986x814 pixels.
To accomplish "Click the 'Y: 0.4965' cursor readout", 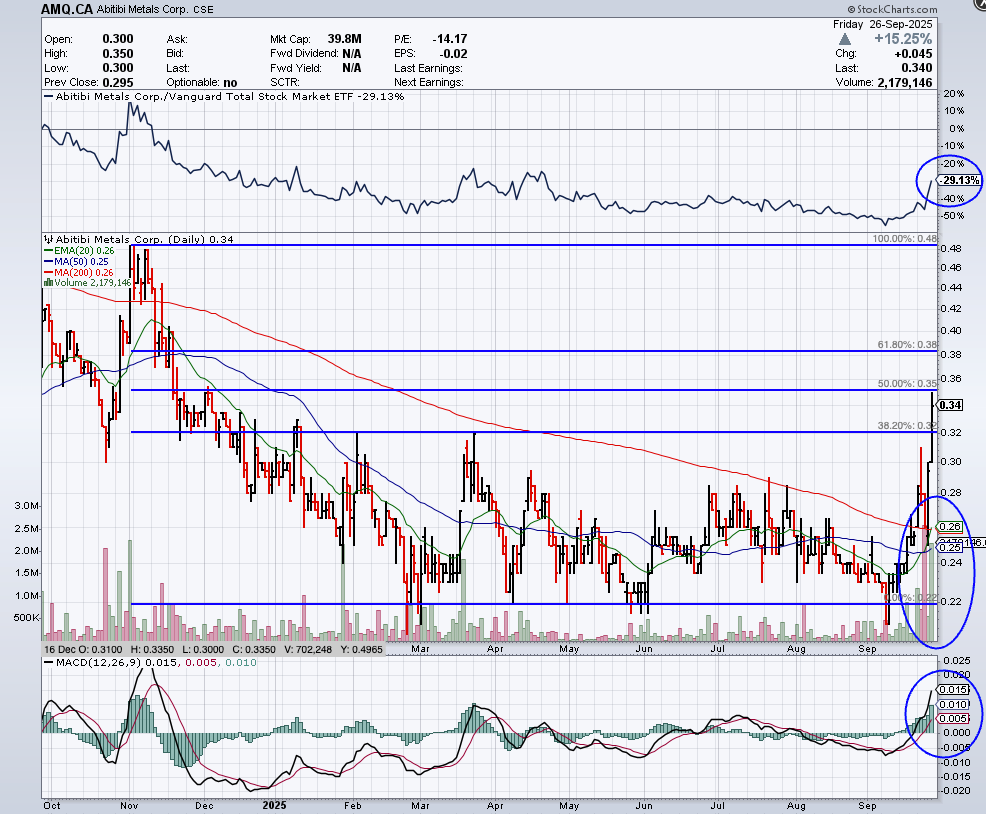I will 362,649.
